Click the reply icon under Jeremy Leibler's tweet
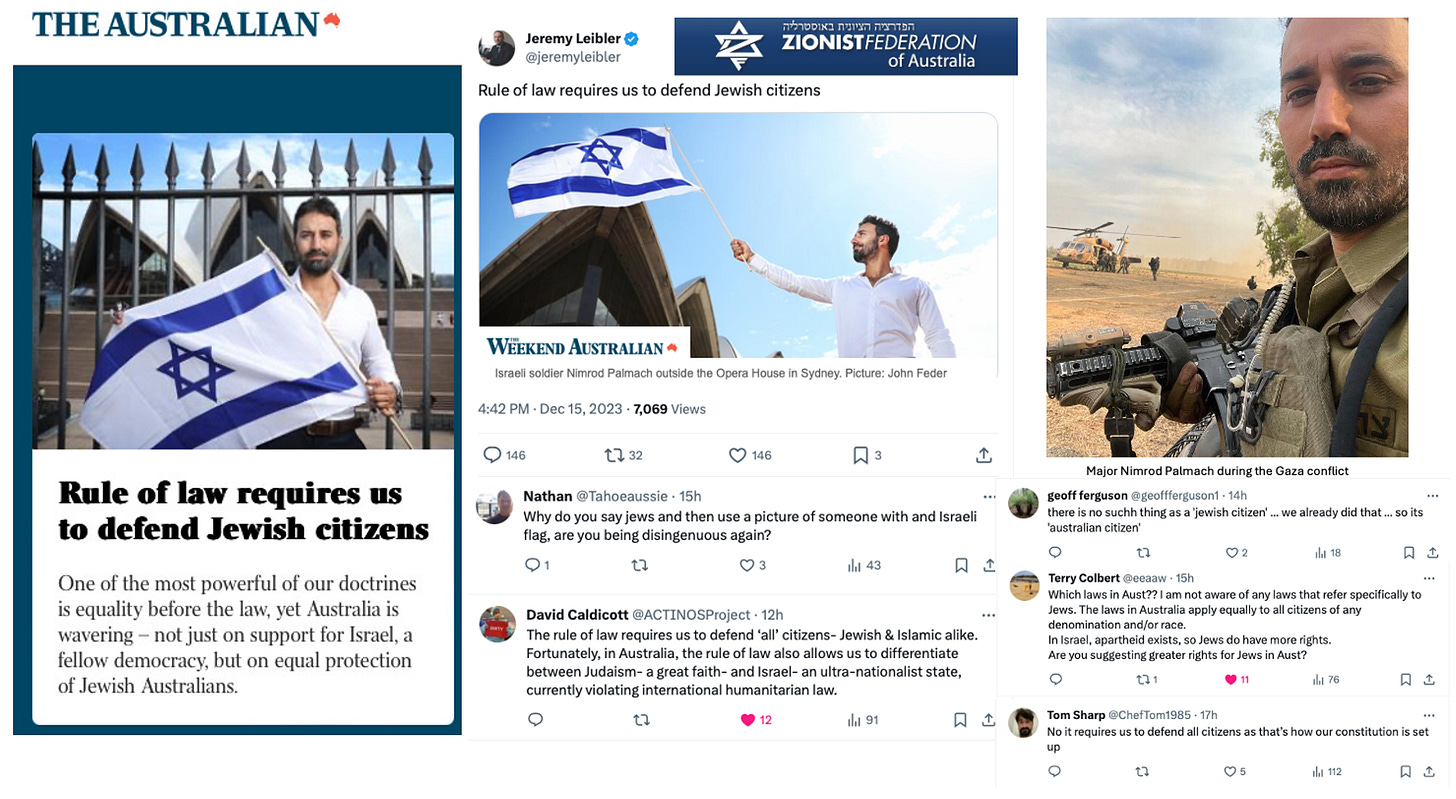 click(x=491, y=455)
